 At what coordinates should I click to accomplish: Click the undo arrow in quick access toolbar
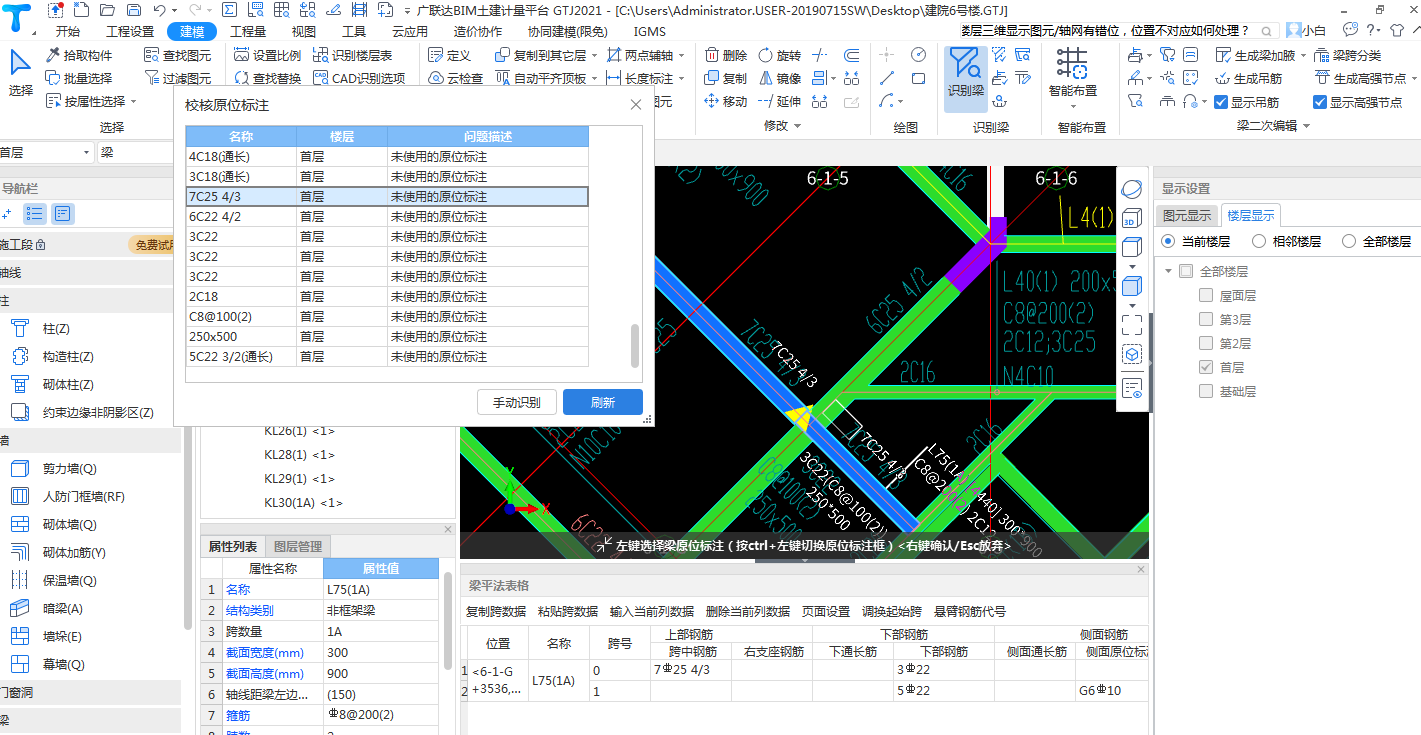[160, 9]
